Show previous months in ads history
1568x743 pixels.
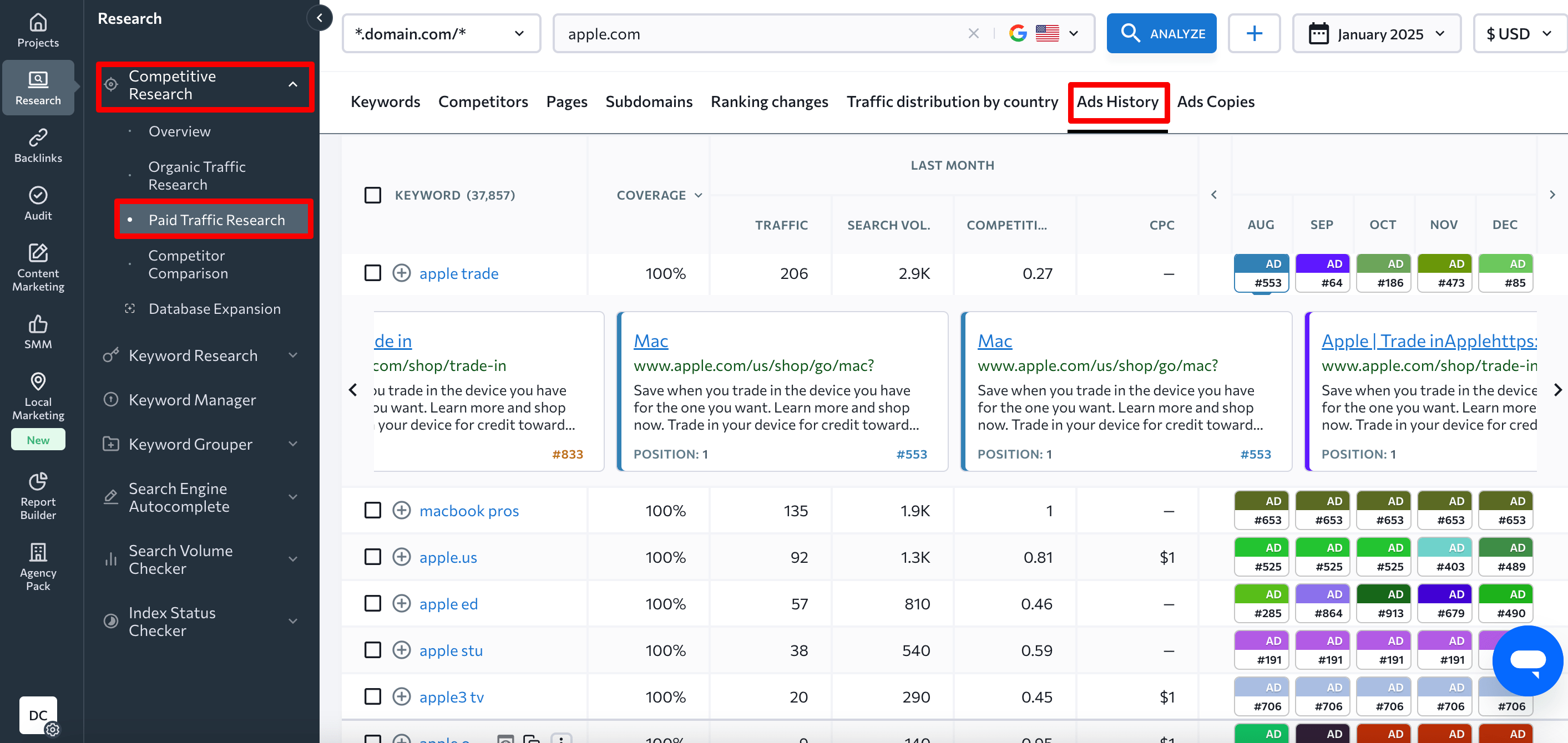click(1214, 195)
